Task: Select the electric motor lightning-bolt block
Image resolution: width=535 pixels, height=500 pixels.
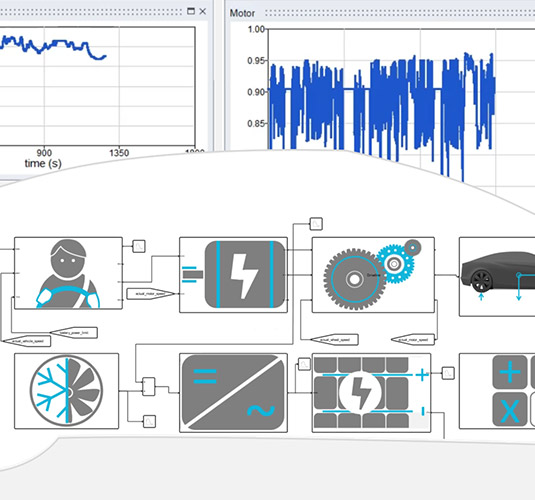Action: click(x=233, y=275)
